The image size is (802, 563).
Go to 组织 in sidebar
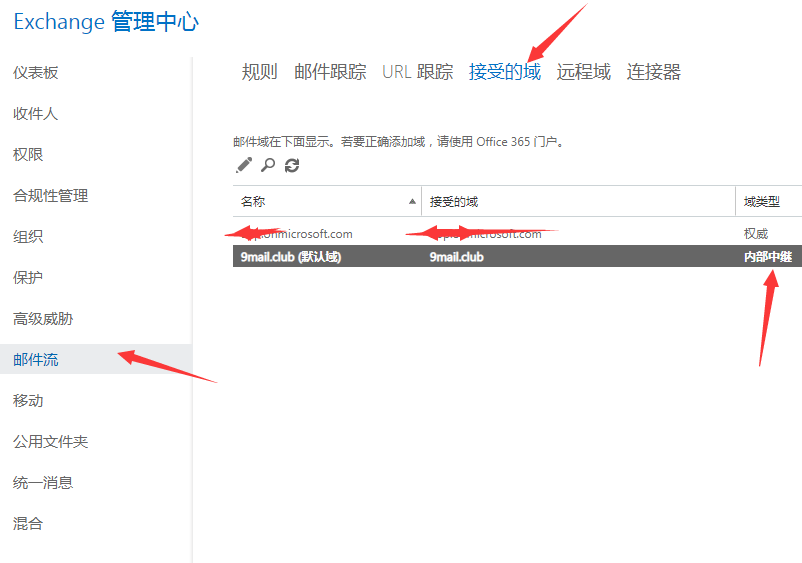(x=28, y=236)
